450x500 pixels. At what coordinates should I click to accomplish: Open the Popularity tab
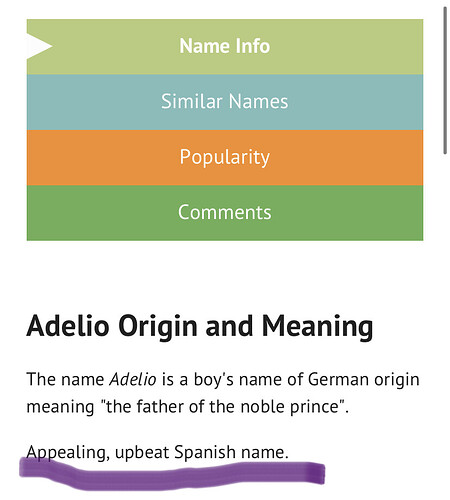[x=225, y=157]
